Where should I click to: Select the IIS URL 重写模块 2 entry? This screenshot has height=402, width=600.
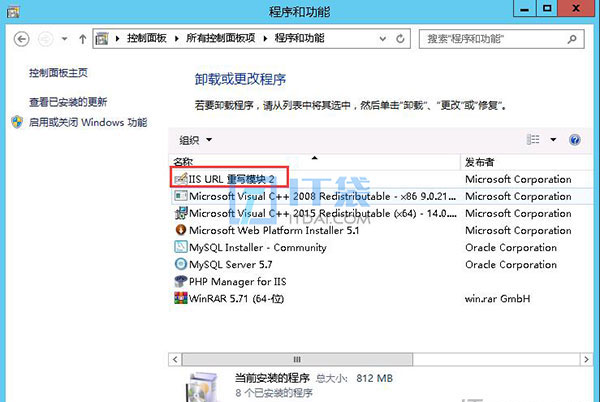232,179
